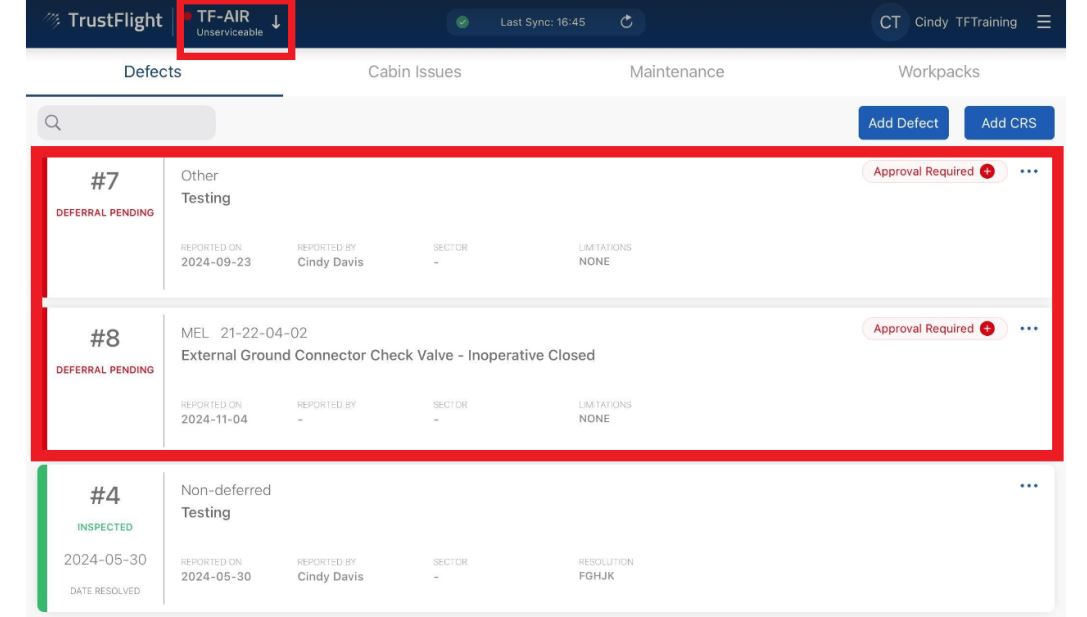Open the Workpacks tab
Screen dimensions: 1087x617
pyautogui.click(x=938, y=72)
